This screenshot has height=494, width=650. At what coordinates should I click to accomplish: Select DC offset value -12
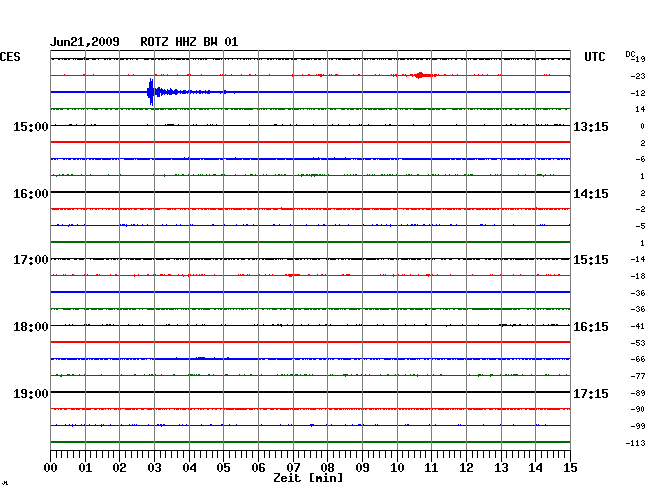pyautogui.click(x=638, y=93)
